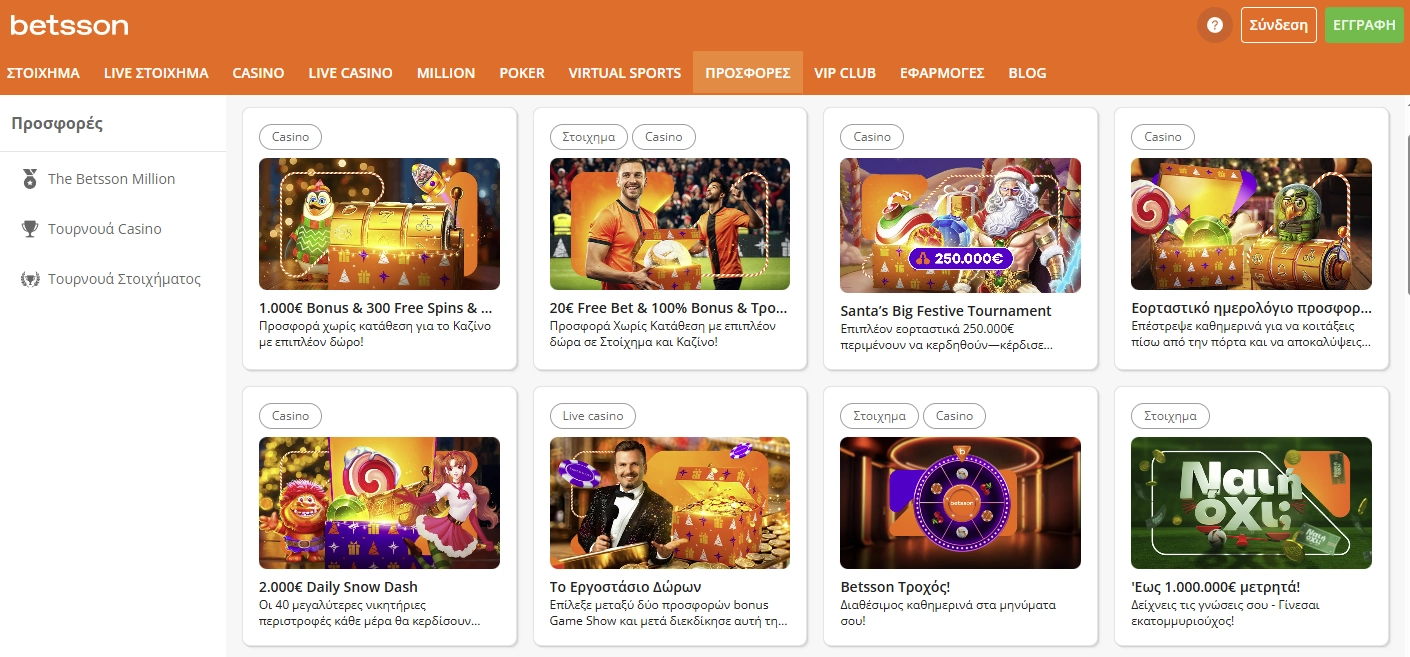Click the Betsson logo
The image size is (1410, 657).
68,26
